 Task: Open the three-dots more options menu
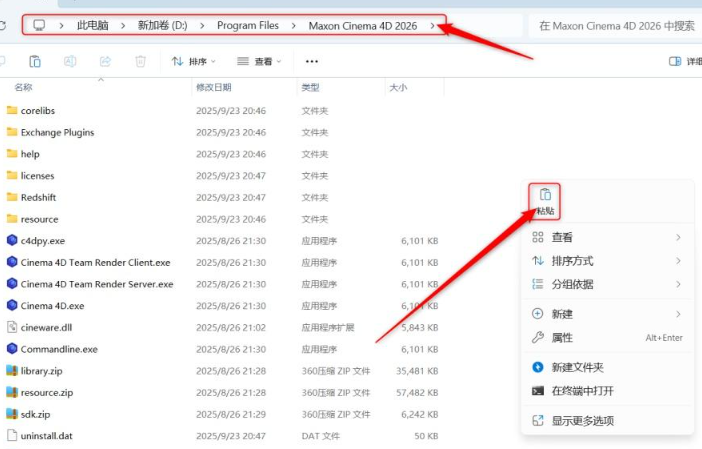pos(312,61)
